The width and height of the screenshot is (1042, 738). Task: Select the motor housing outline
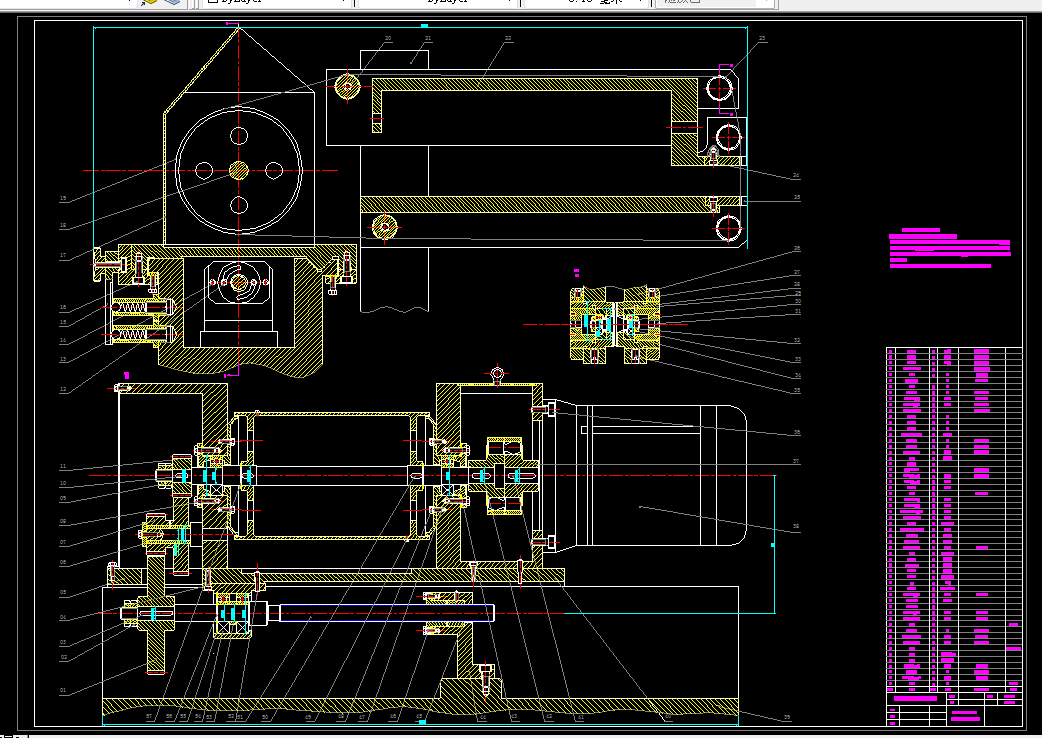pyautogui.click(x=643, y=475)
